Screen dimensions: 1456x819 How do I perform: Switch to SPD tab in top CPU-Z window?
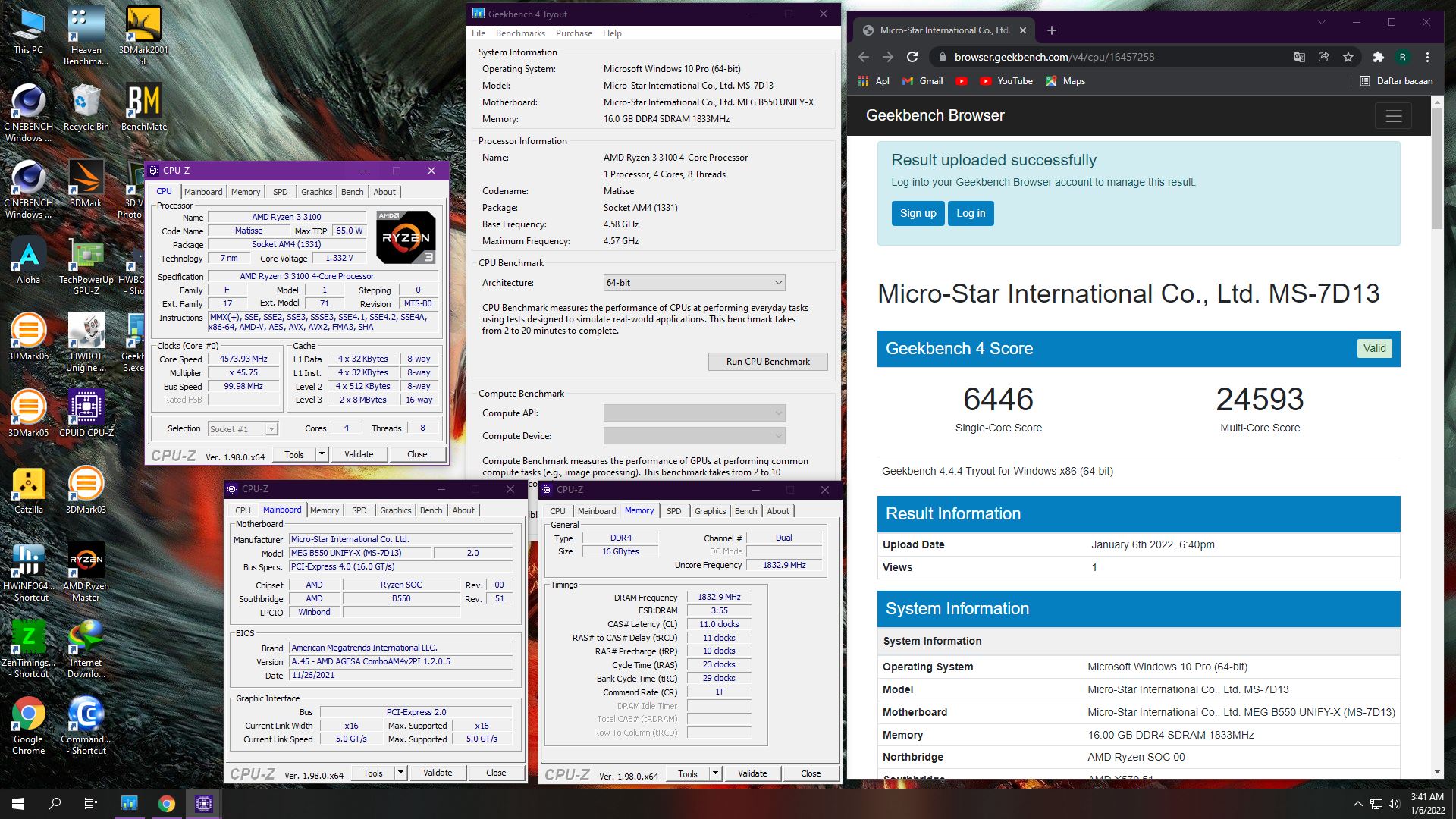coord(280,192)
